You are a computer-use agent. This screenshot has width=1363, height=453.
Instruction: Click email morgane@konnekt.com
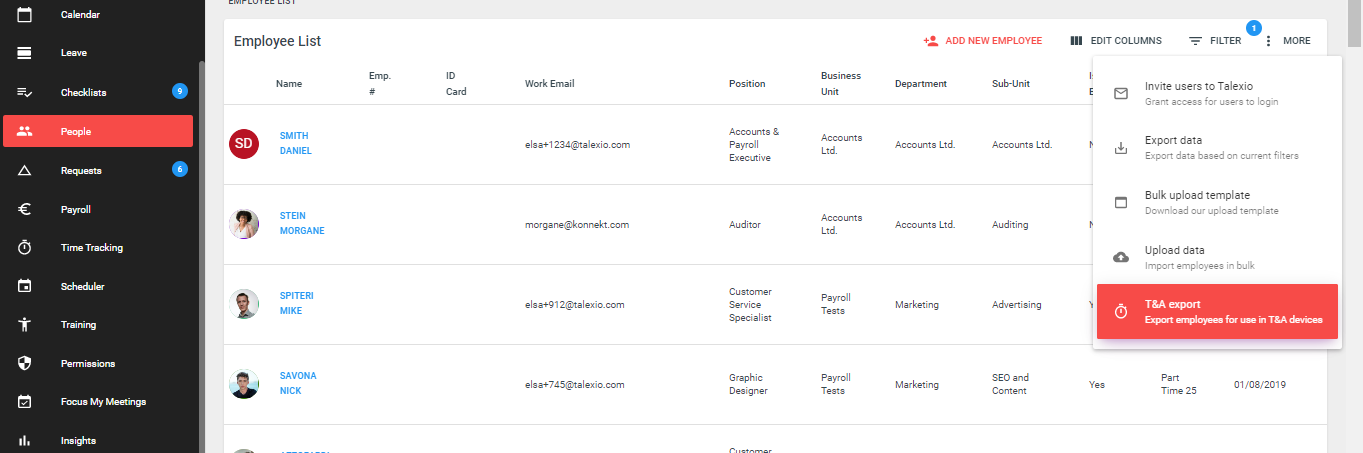click(x=577, y=224)
